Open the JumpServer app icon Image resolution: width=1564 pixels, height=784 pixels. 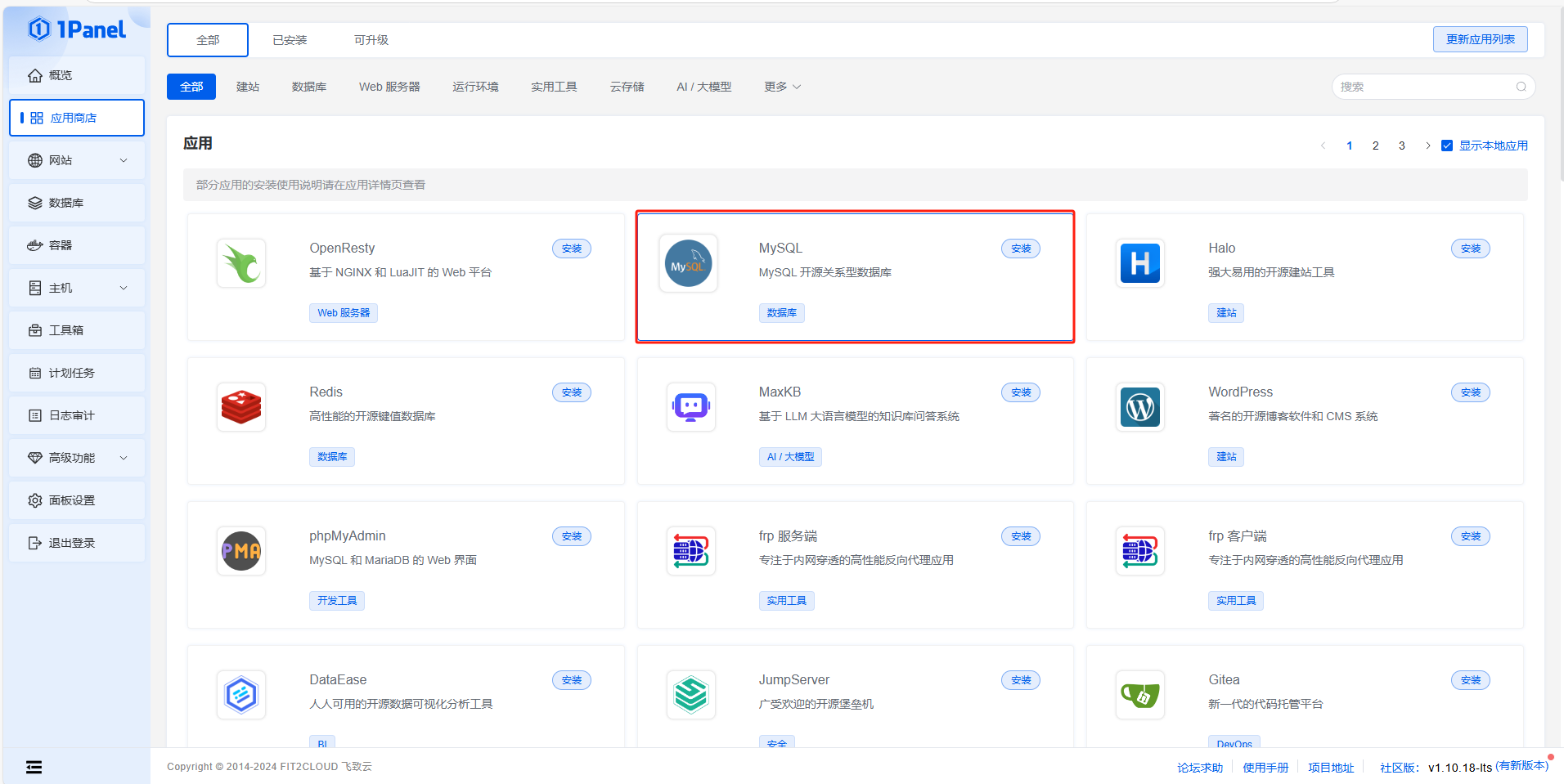tap(691, 695)
